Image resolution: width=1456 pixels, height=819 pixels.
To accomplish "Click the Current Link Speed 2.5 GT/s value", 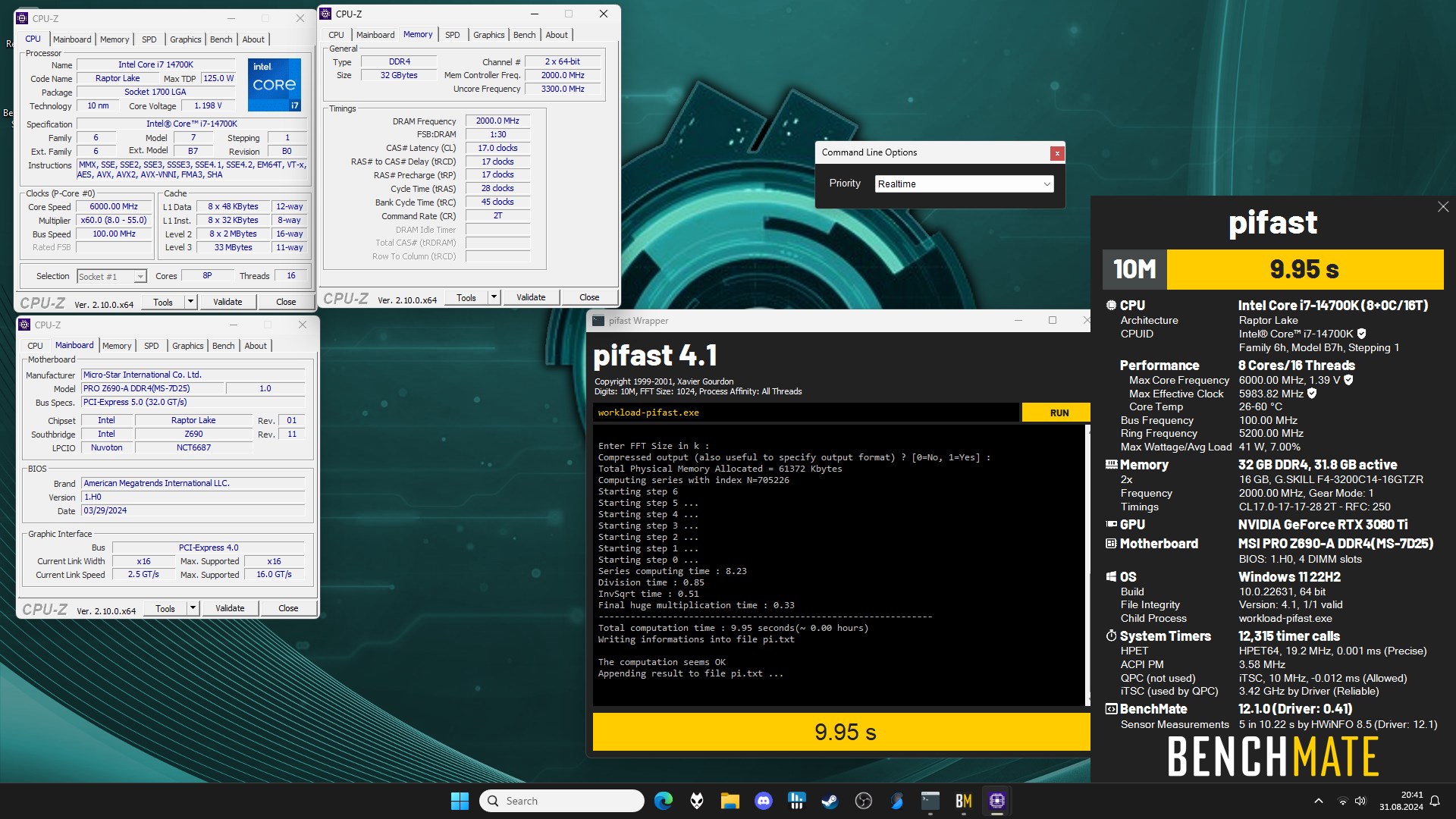I will pos(143,575).
